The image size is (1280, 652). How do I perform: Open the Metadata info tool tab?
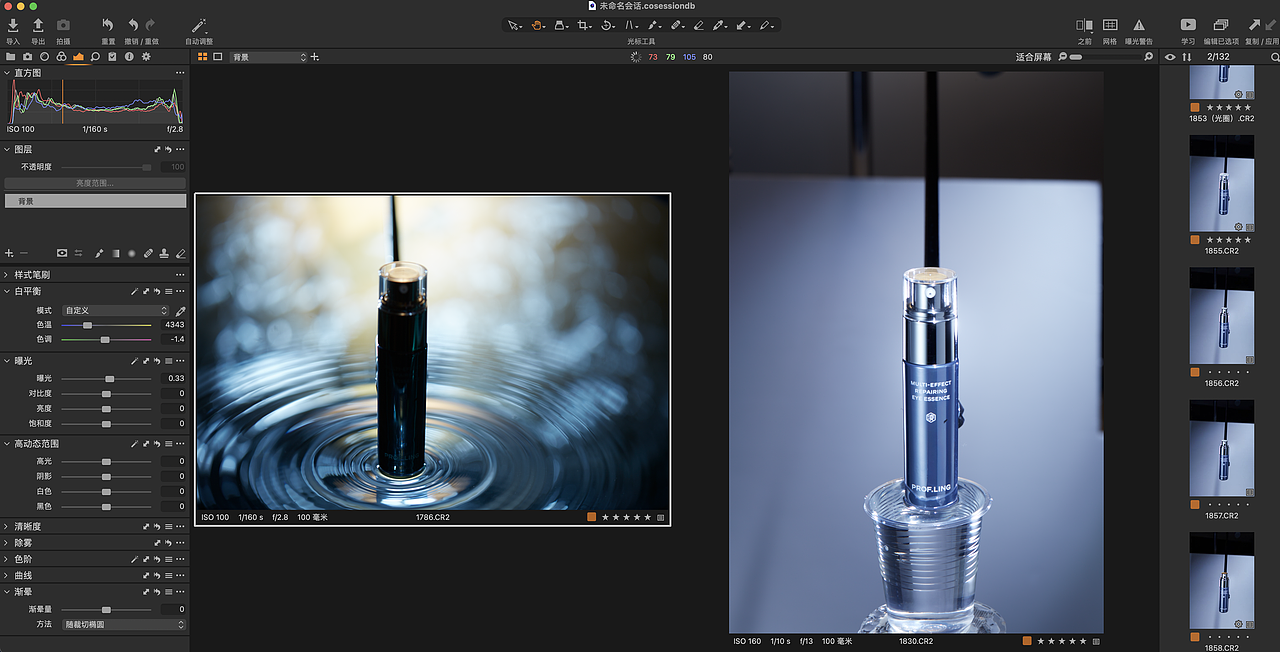point(129,57)
